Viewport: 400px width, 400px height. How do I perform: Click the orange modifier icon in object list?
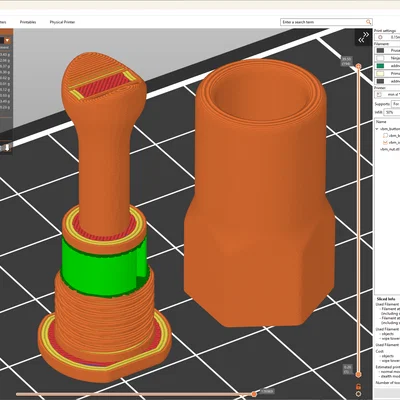pos(385,142)
